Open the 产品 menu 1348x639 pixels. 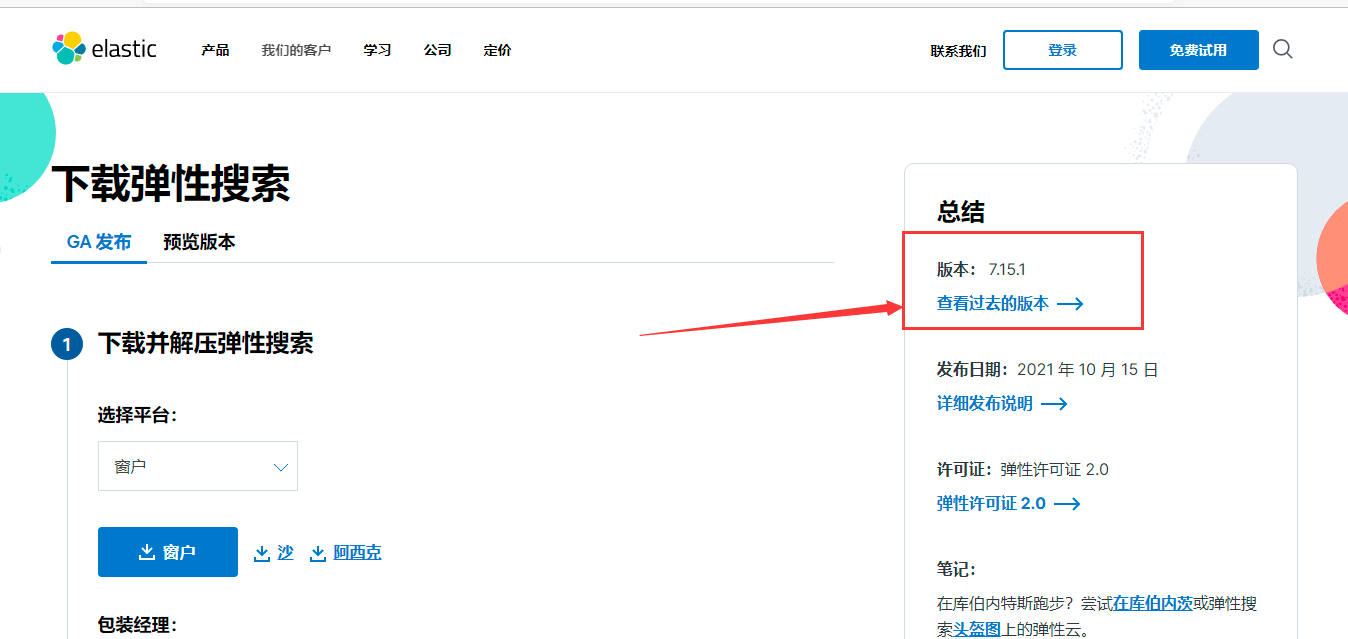(215, 50)
